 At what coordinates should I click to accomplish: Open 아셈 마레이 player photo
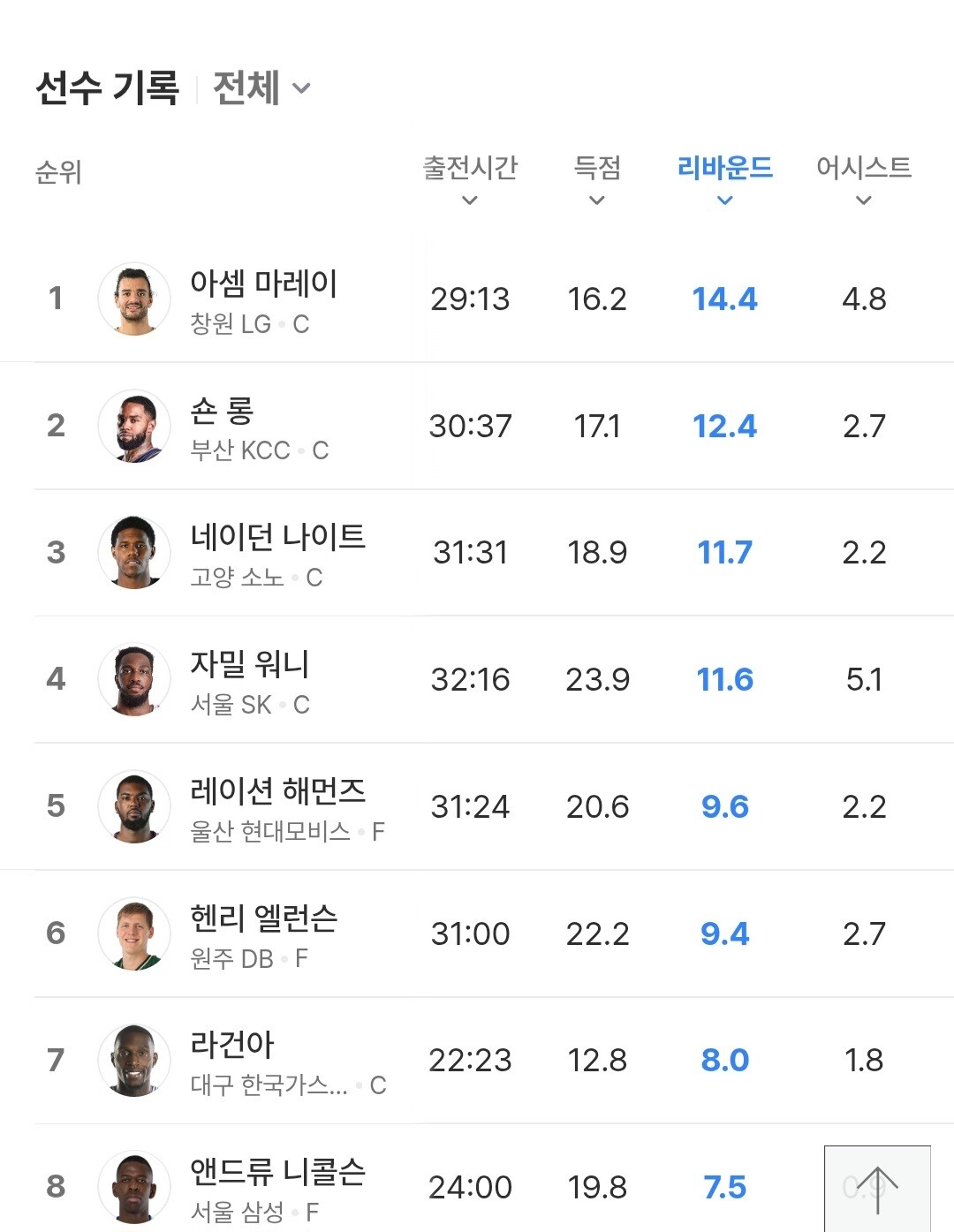click(x=134, y=299)
